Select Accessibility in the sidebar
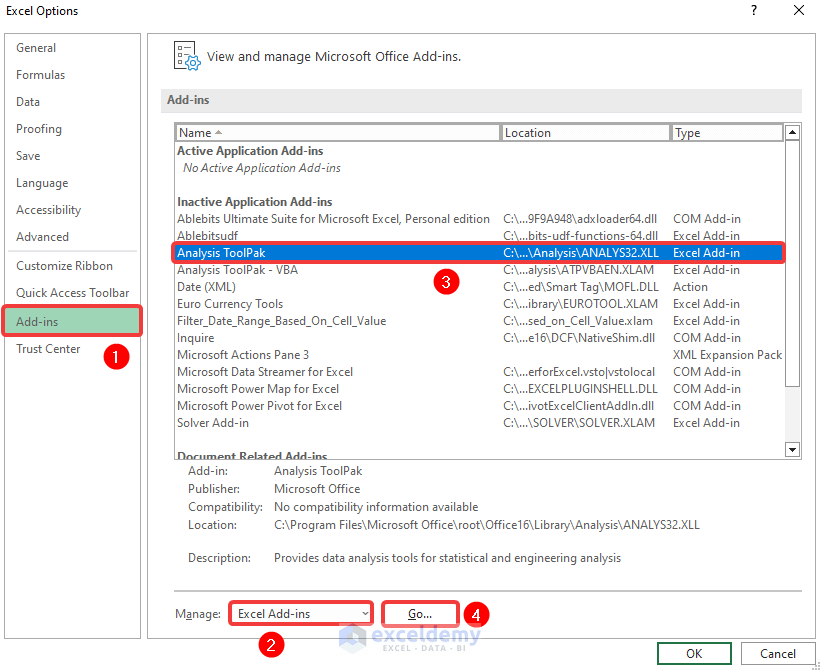The image size is (820, 670). [x=48, y=210]
